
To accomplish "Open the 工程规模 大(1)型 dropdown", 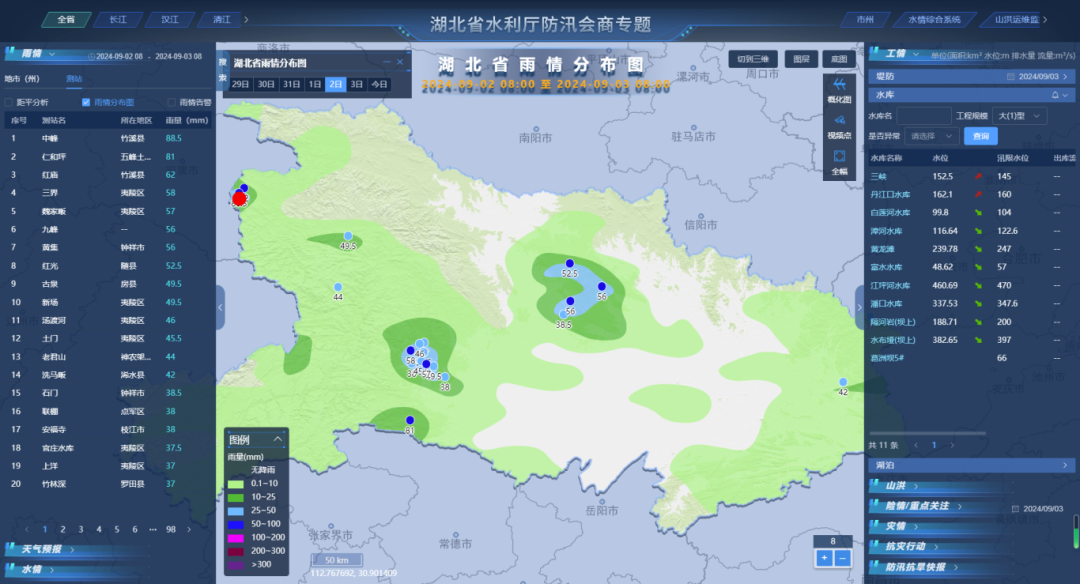I will click(1019, 116).
